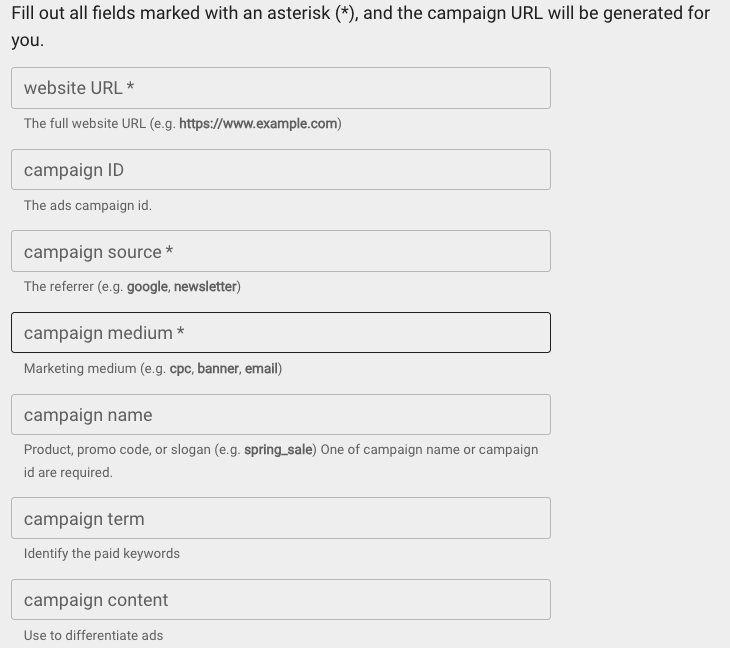The height and width of the screenshot is (648, 730).
Task: Click the 'email' medium example
Action: coord(261,369)
